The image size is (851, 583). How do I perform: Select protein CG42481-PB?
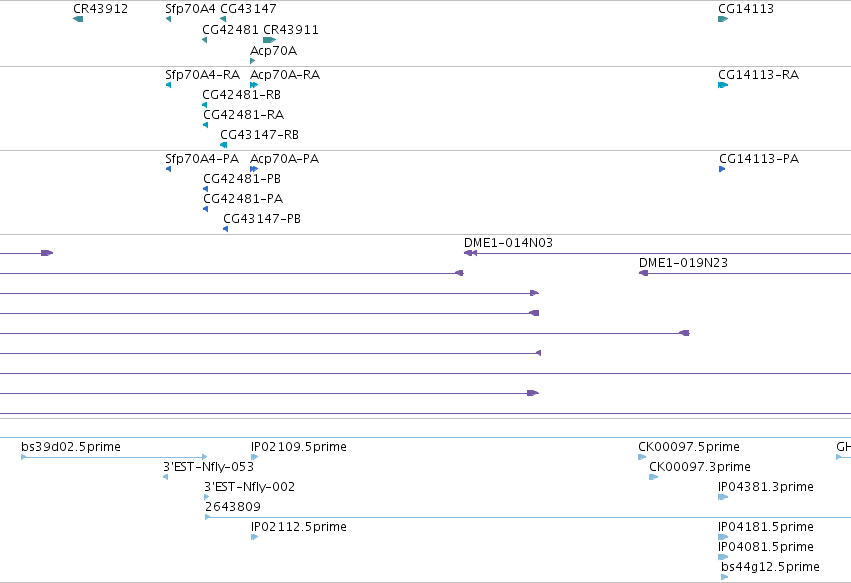pyautogui.click(x=242, y=179)
